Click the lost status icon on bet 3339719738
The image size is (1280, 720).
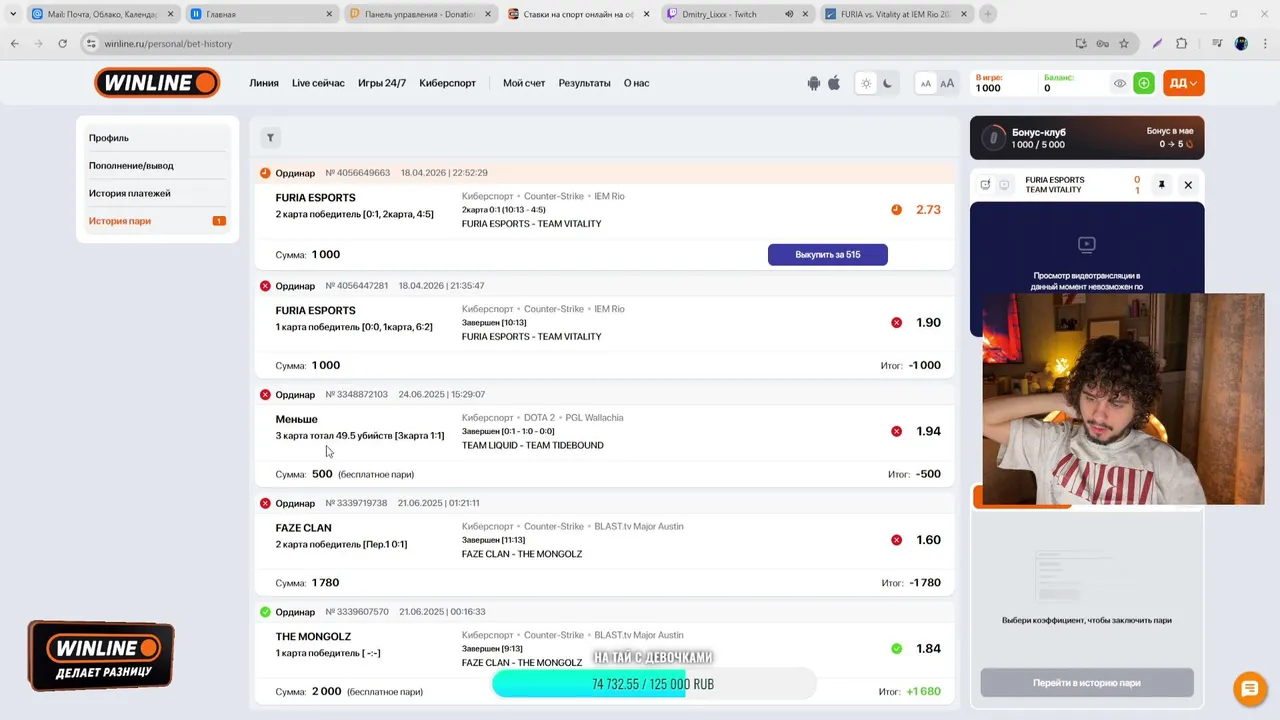click(x=265, y=503)
